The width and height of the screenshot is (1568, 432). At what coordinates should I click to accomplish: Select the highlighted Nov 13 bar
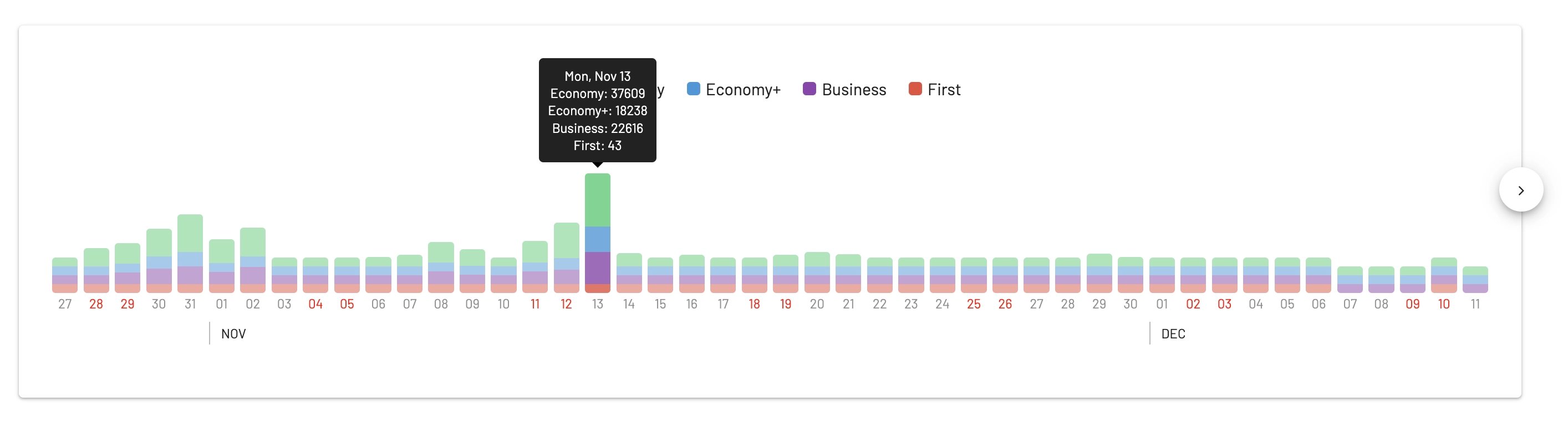click(x=597, y=233)
